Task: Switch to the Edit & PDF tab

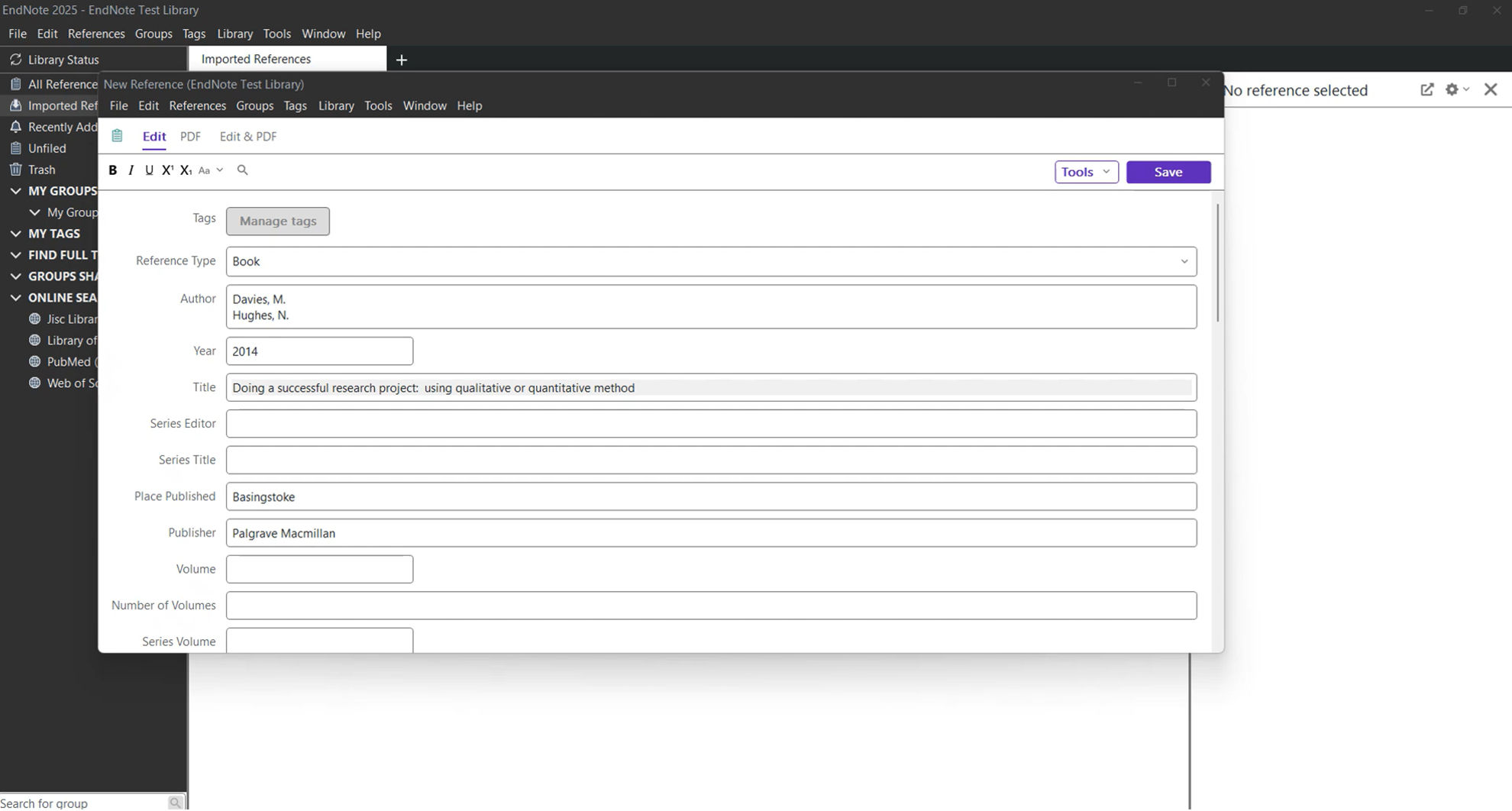Action: coord(248,137)
